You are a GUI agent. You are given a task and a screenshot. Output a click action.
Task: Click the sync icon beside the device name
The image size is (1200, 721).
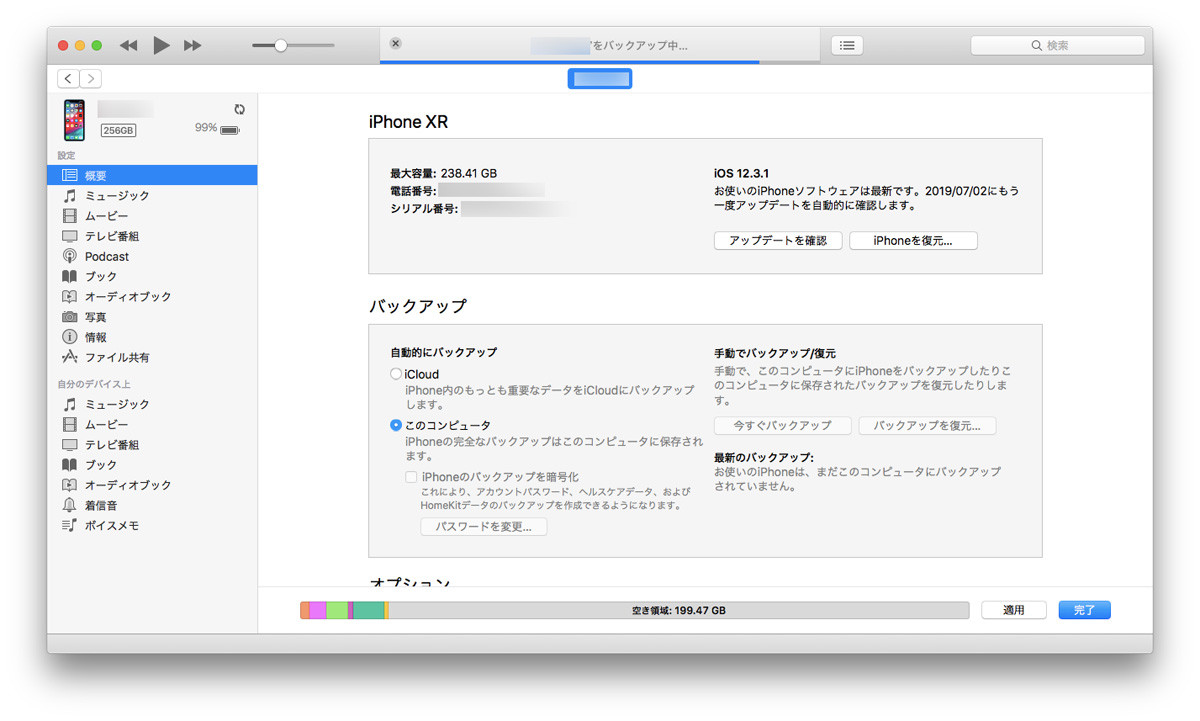(239, 109)
